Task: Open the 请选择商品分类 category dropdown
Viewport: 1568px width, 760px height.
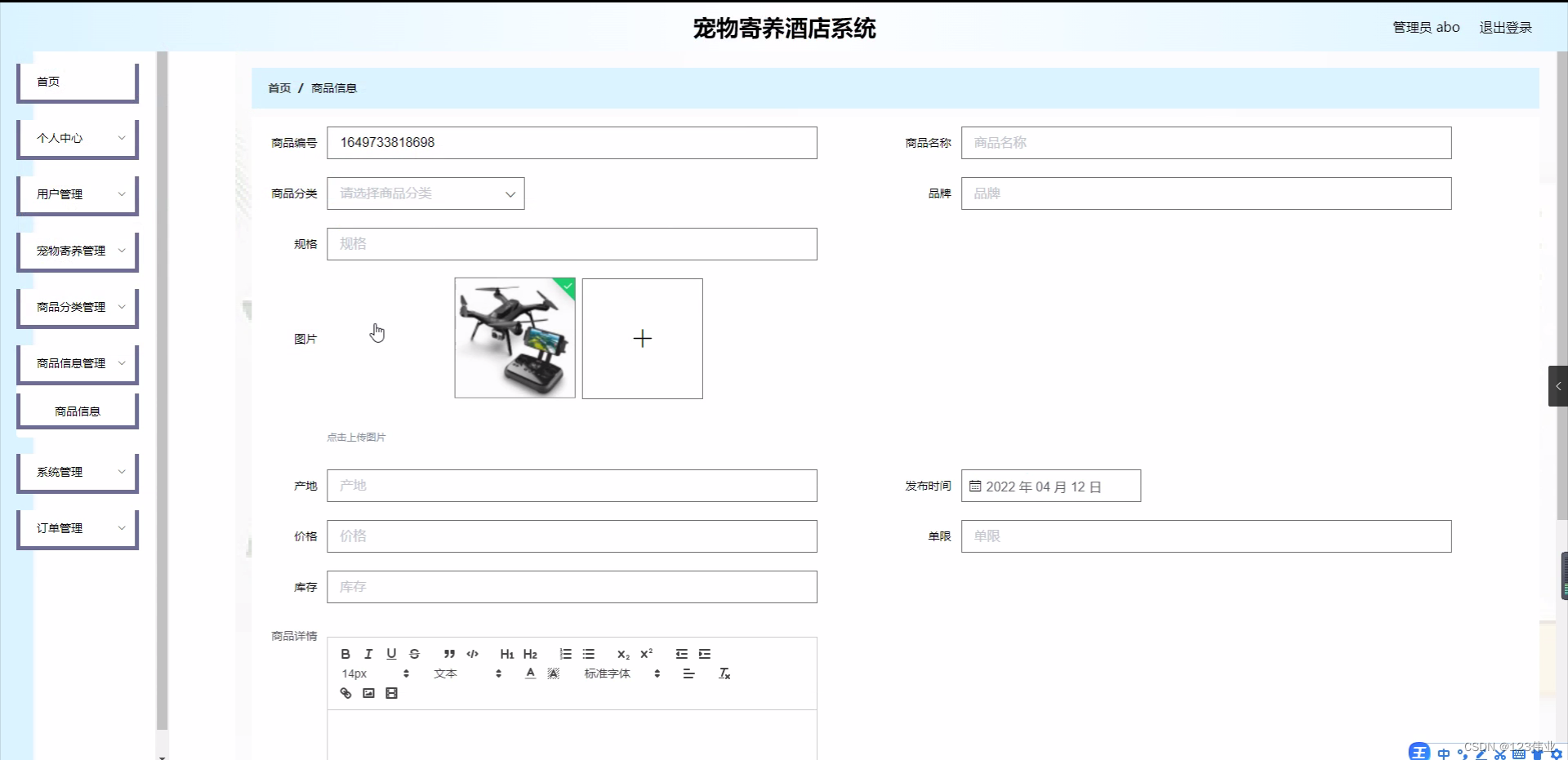Action: pyautogui.click(x=425, y=193)
